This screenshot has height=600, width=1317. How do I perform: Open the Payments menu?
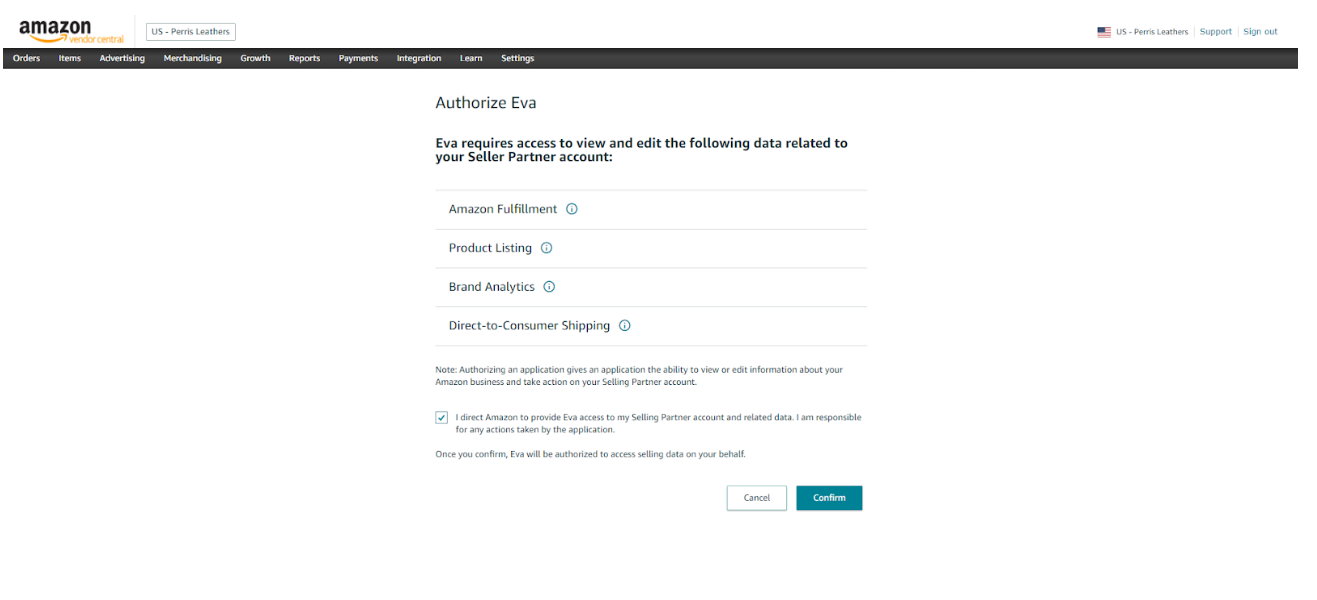coord(358,58)
